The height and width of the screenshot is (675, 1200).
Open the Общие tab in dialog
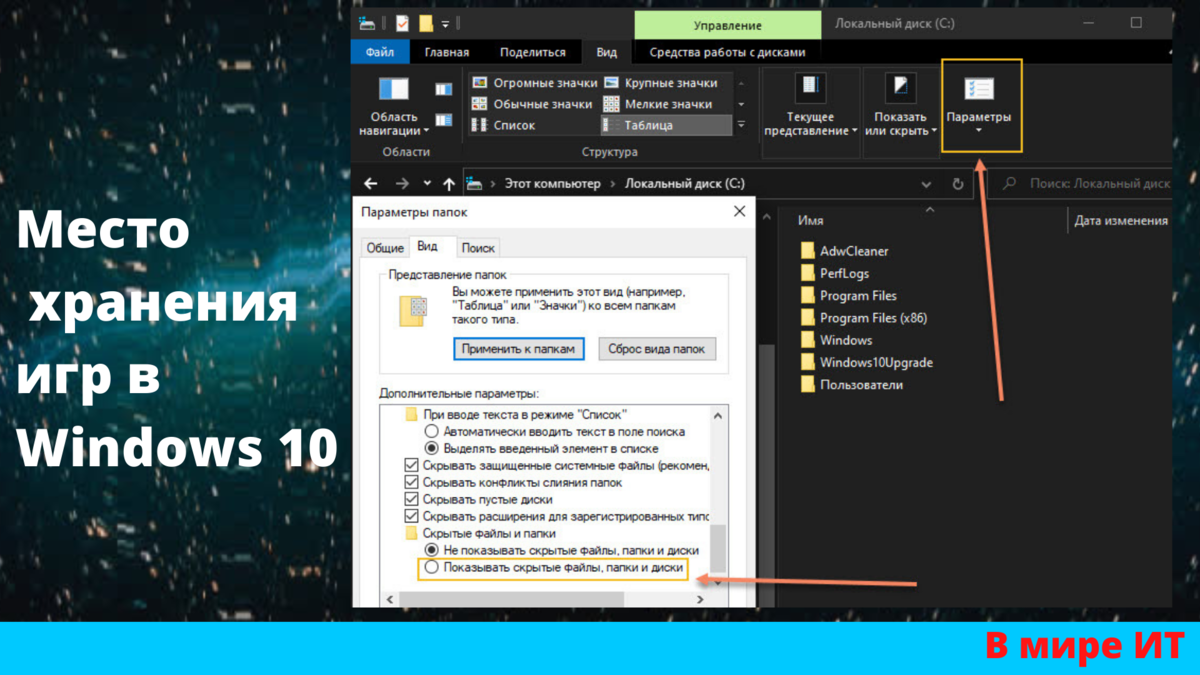[x=385, y=248]
